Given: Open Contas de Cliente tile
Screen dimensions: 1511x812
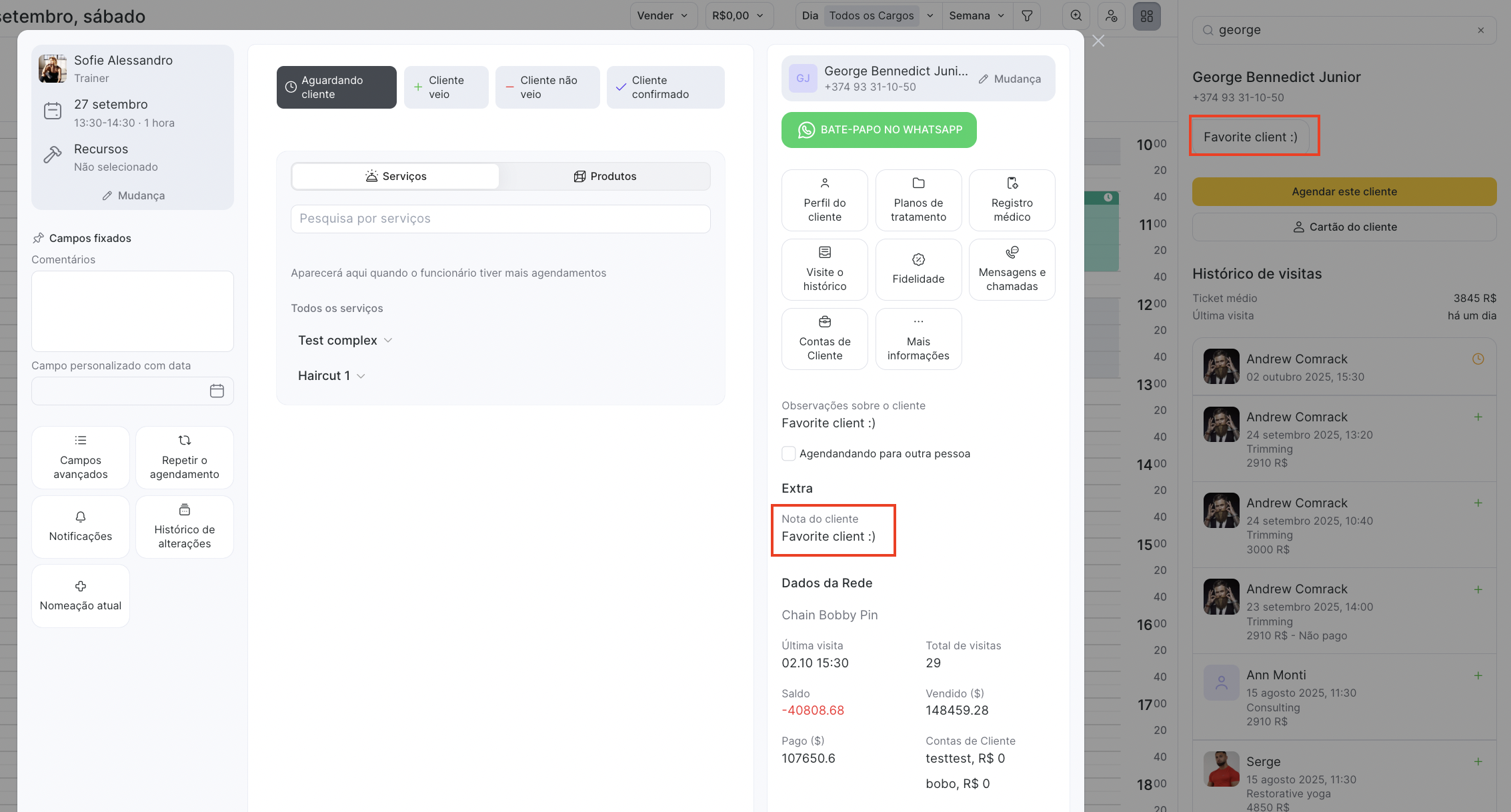Looking at the screenshot, I should click(x=824, y=339).
